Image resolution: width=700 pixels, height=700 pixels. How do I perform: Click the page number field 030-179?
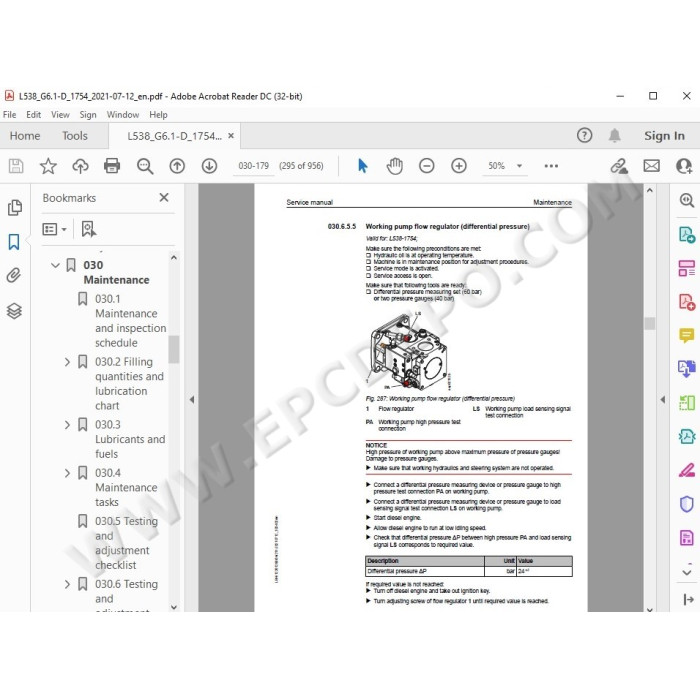pyautogui.click(x=253, y=166)
